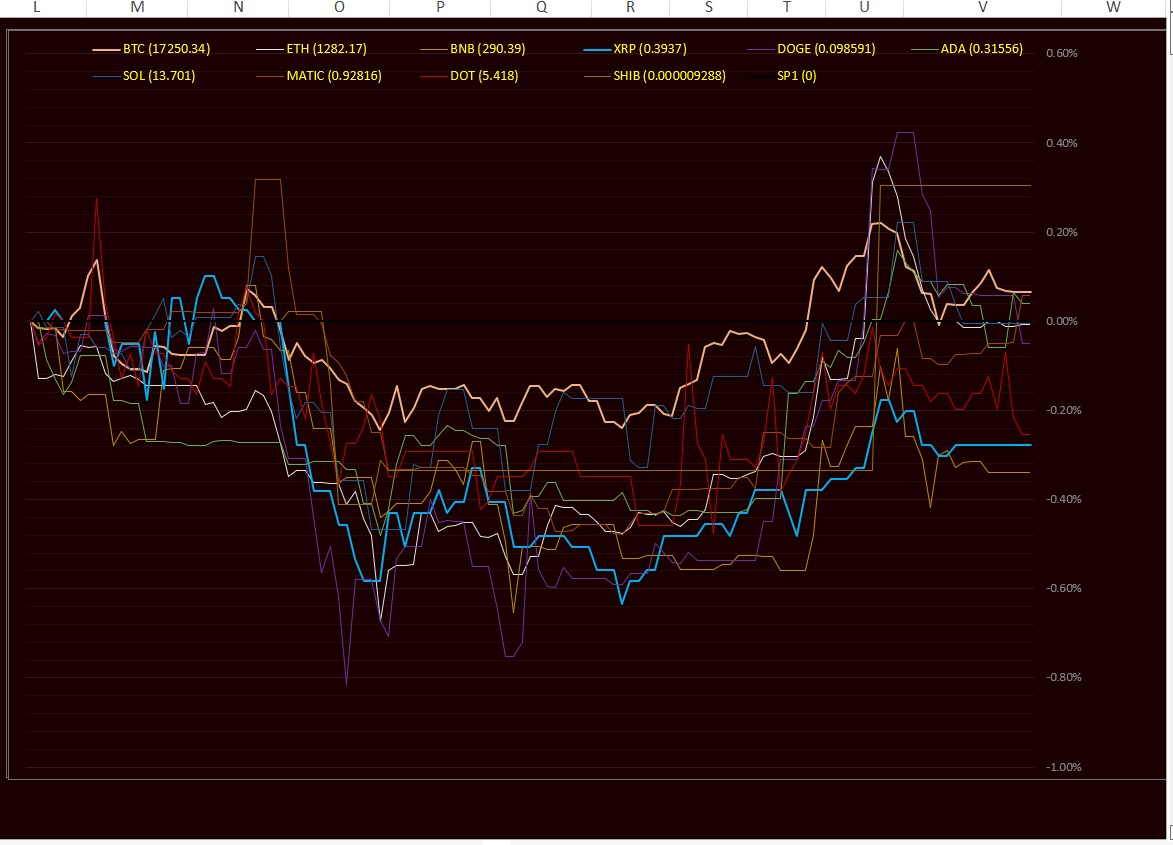Click ADA (0.31556) legend entry
The height and width of the screenshot is (845, 1173).
tap(967, 49)
